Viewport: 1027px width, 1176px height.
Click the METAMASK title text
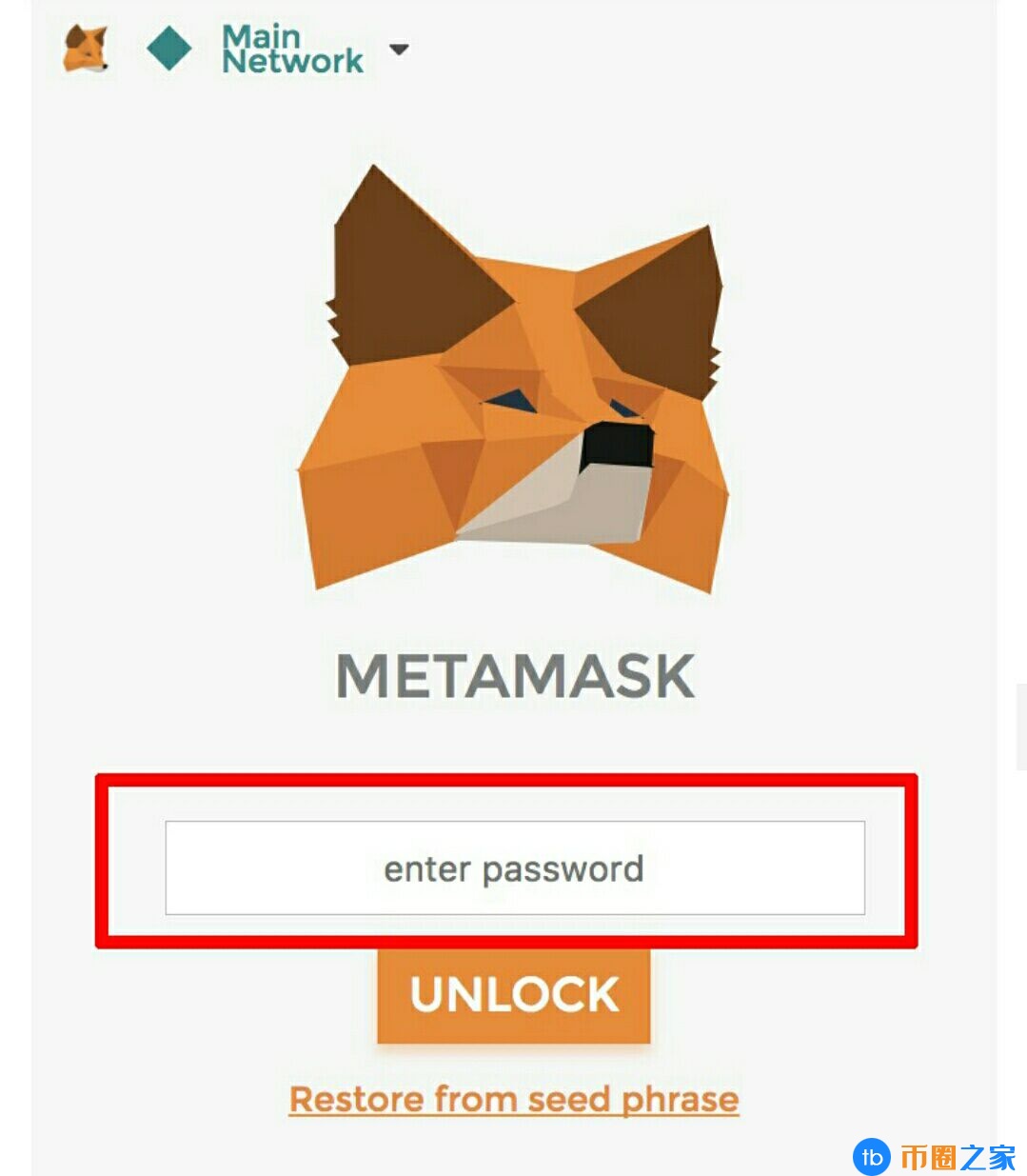pyautogui.click(x=515, y=676)
